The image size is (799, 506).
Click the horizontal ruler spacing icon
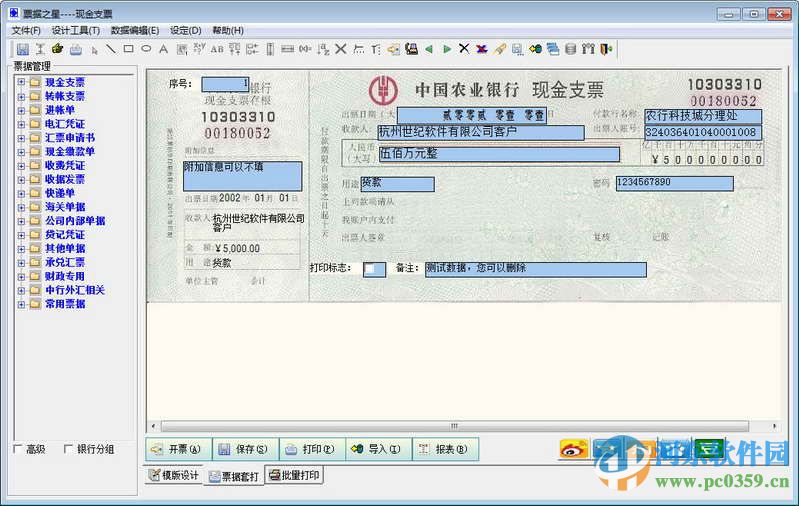[287, 49]
